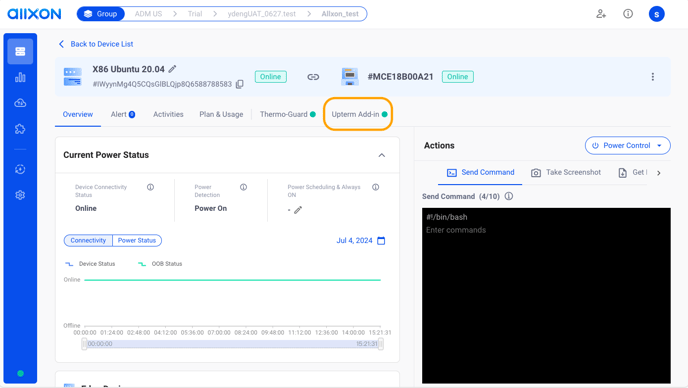Show Send Command limit info icon
The height and width of the screenshot is (388, 688).
[509, 196]
